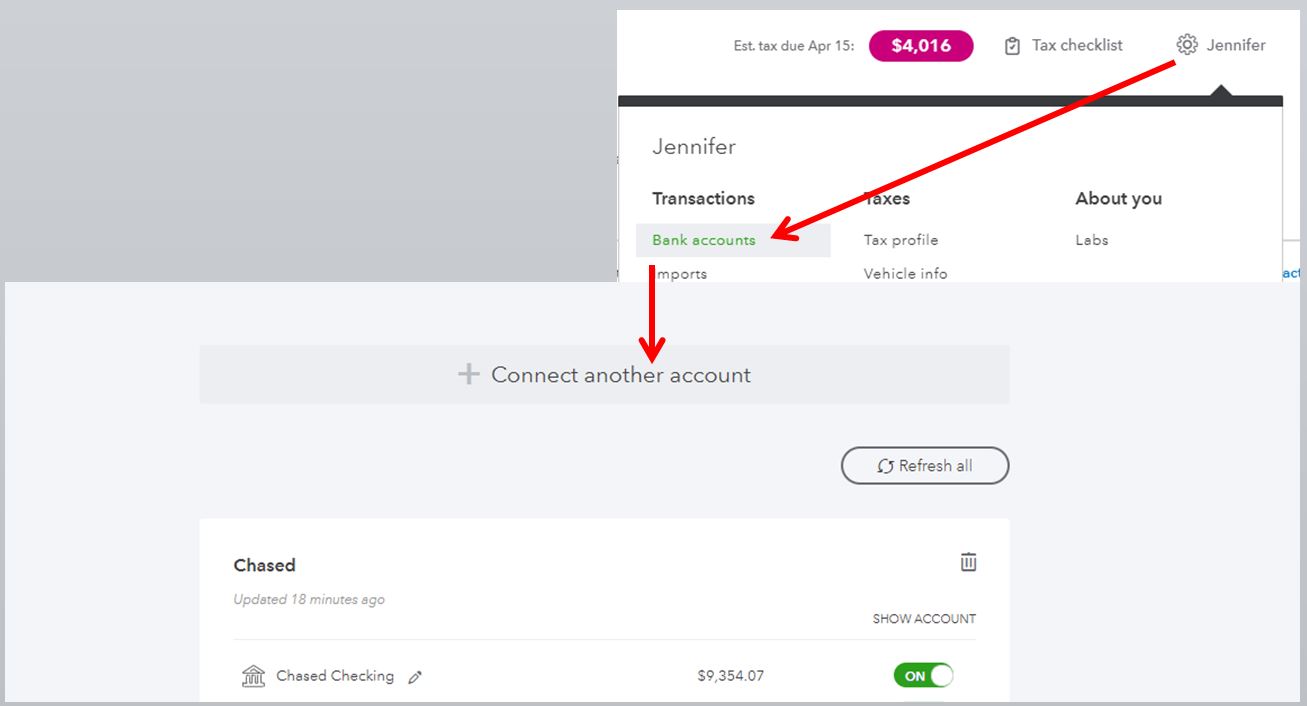
Task: Click the $4,016 estimated tax badge
Action: coord(921,46)
